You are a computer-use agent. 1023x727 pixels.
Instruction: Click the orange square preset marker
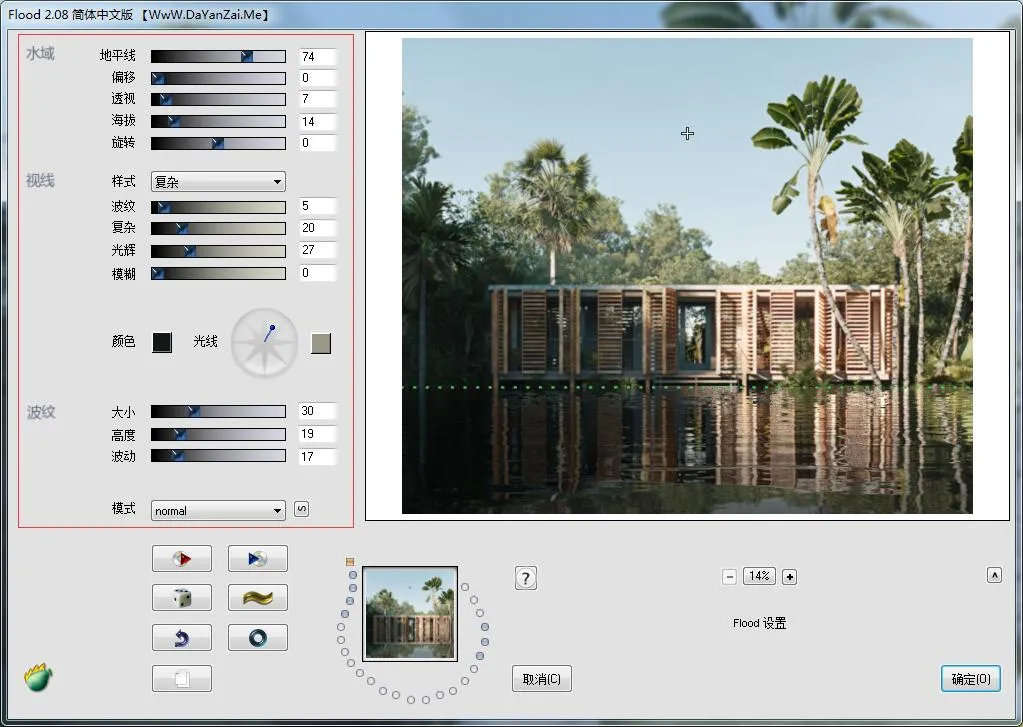(350, 561)
